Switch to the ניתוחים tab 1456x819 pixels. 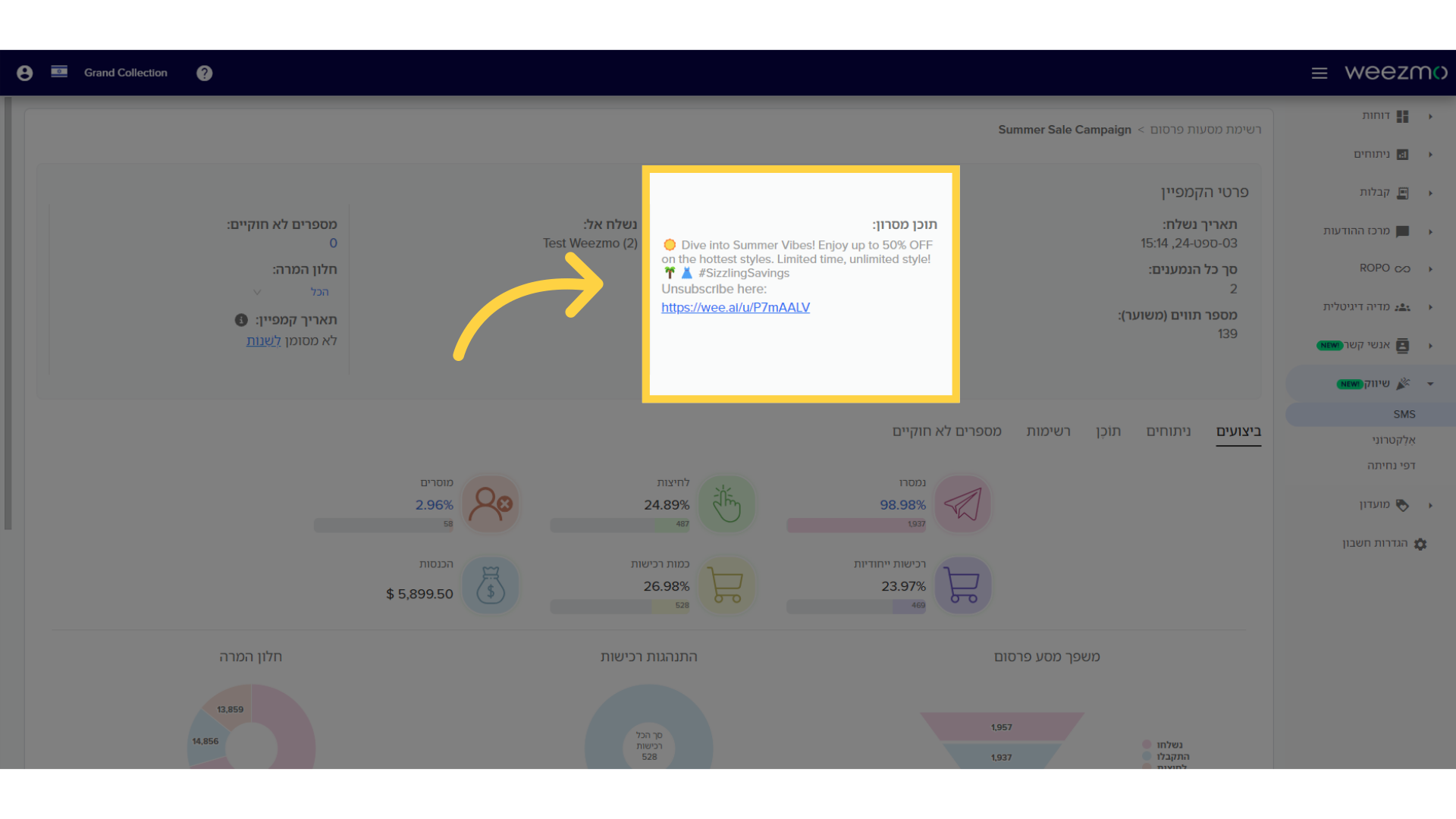pyautogui.click(x=1169, y=431)
